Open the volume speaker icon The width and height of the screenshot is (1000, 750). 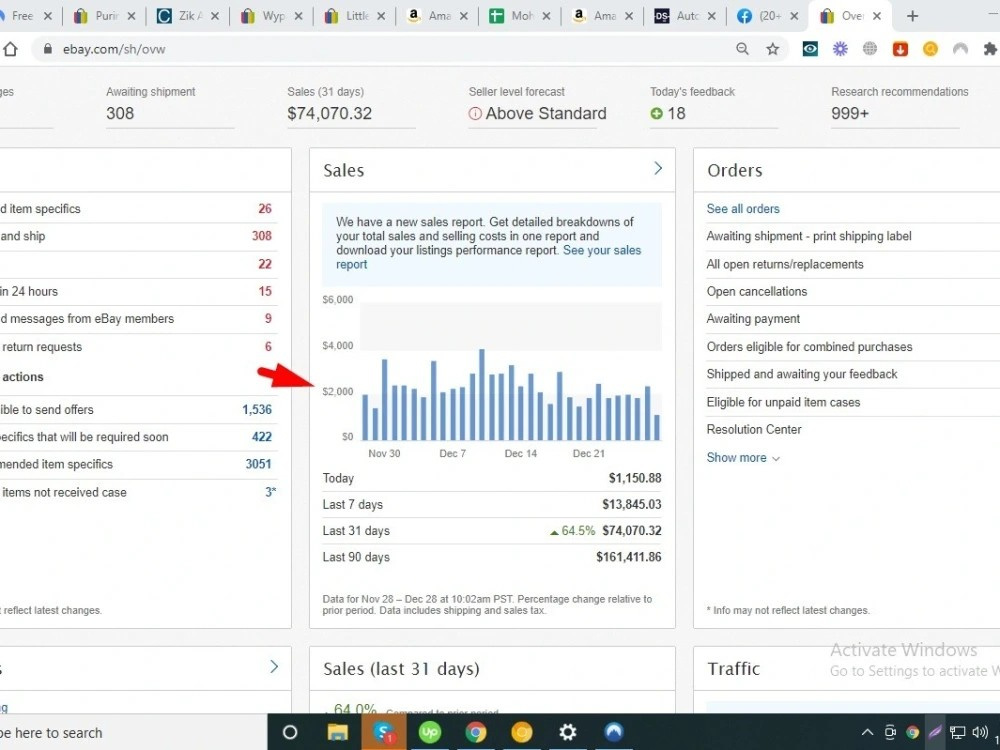click(x=980, y=732)
